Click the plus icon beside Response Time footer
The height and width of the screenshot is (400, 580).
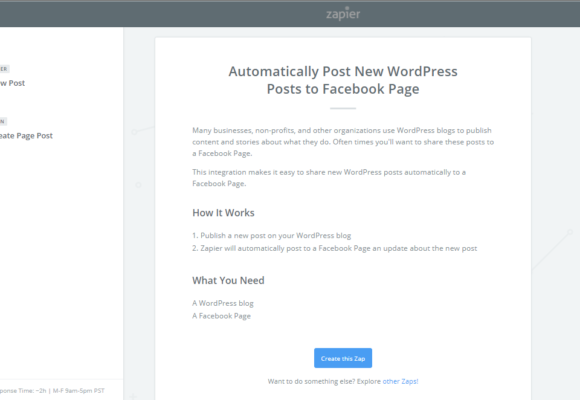(133, 396)
